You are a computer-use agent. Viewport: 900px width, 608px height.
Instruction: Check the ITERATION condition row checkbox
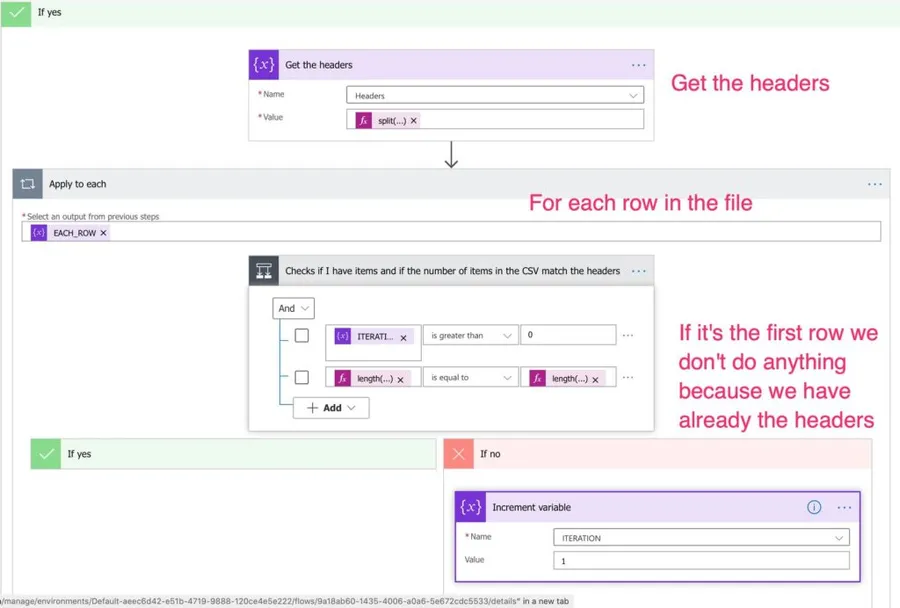click(302, 336)
